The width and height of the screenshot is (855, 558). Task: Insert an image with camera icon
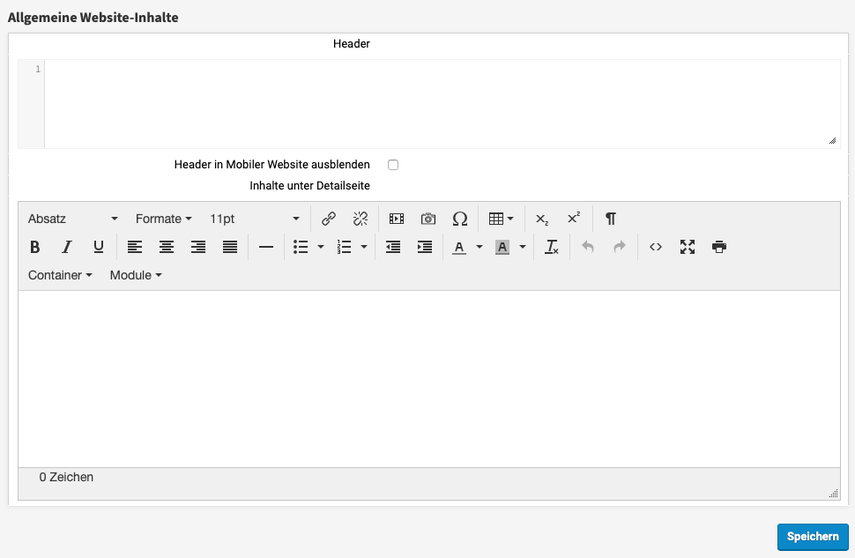pos(428,219)
